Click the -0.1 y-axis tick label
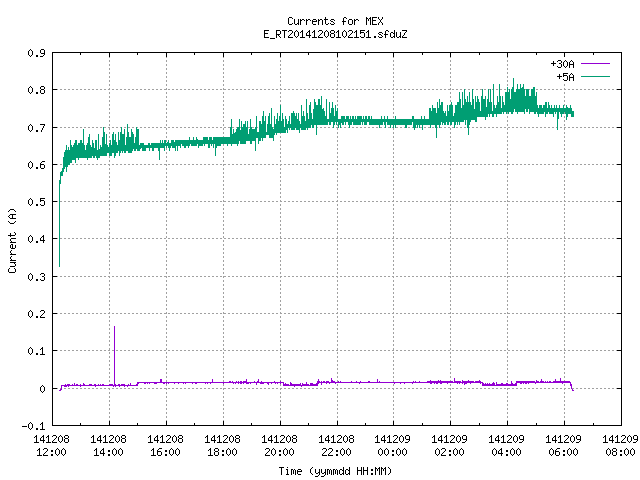 [33, 426]
